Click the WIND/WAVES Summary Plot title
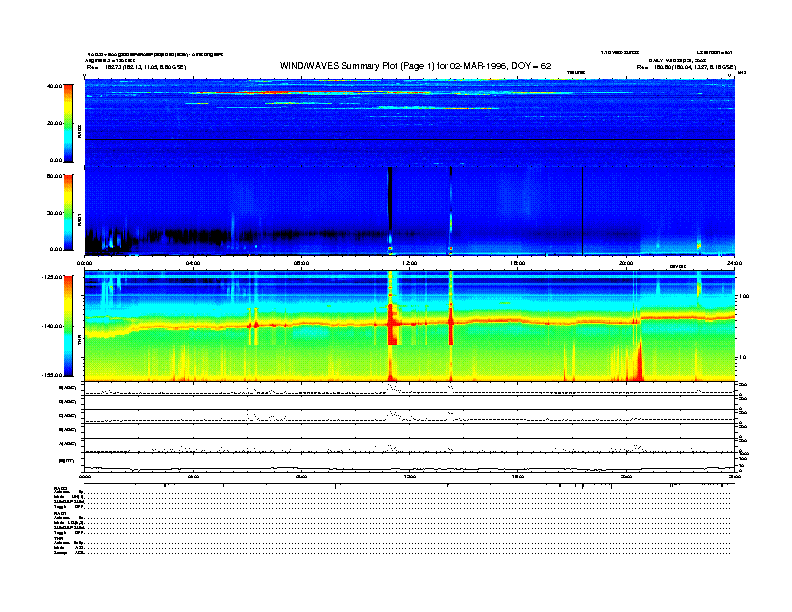Viewport: 792px width, 612px height. click(x=415, y=66)
